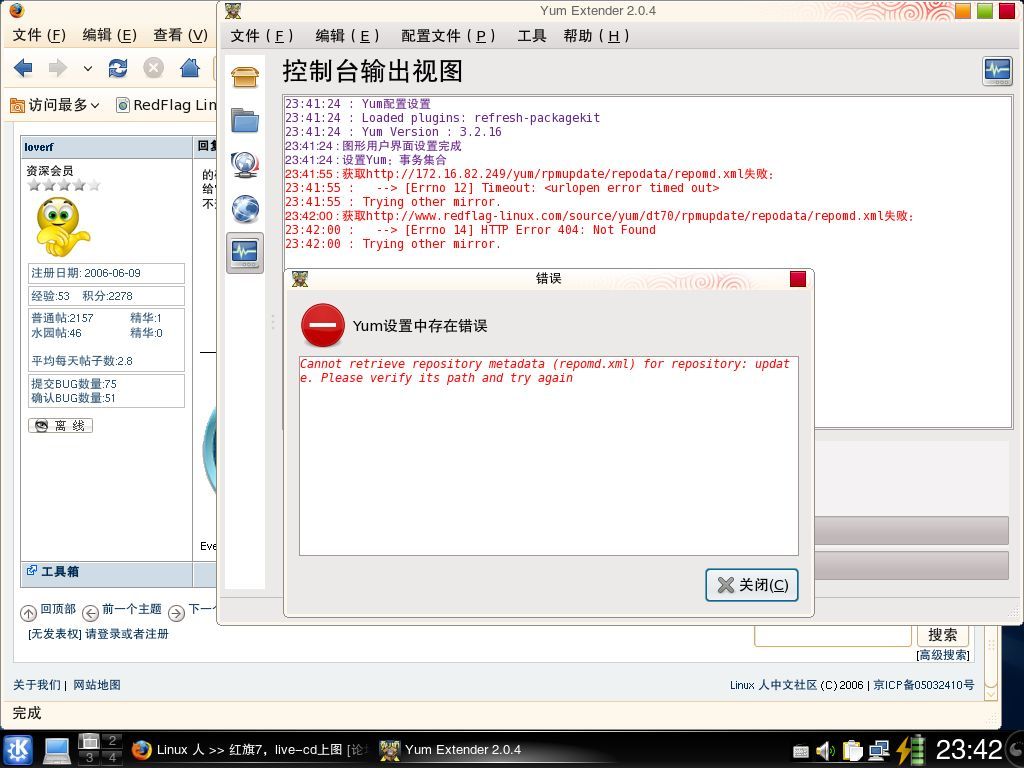Select the '[Errno 12] Timeout' console line
The width and height of the screenshot is (1024, 768).
click(x=502, y=188)
